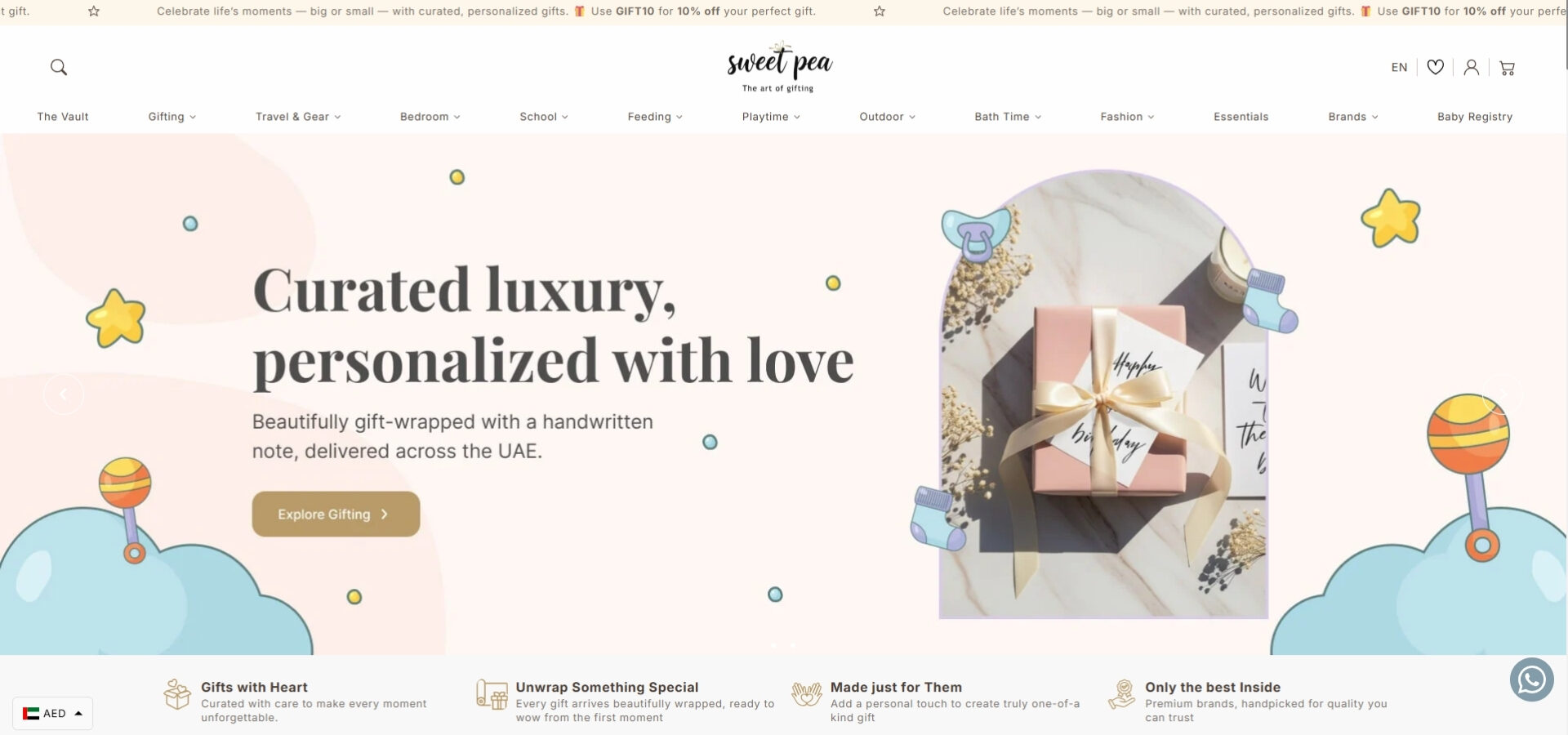
Task: Expand the Gifting menu
Action: click(x=171, y=117)
